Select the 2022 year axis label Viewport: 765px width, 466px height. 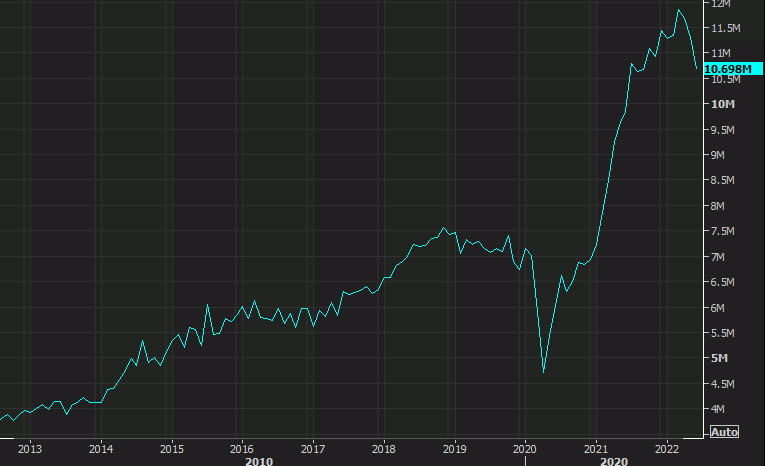[x=666, y=449]
